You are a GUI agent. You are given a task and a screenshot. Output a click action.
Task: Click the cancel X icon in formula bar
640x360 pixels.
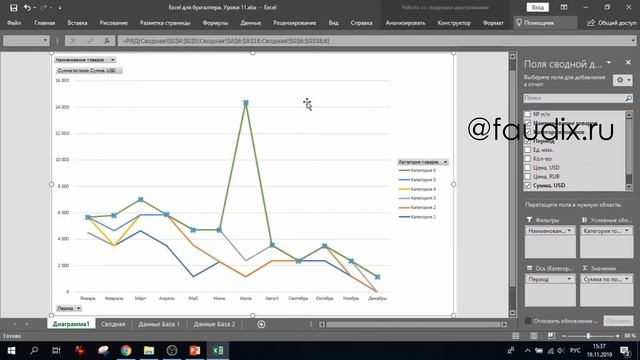pos(73,41)
